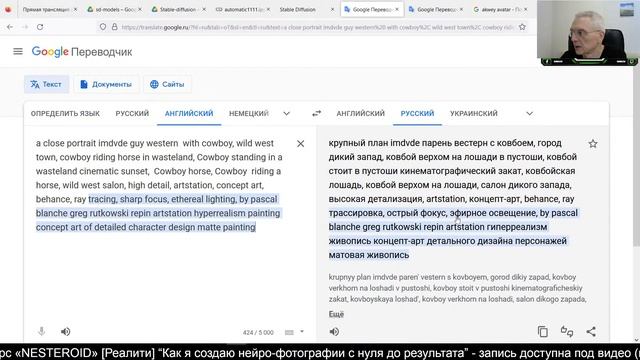
Task: Set target language to Английский
Action: coord(360,113)
